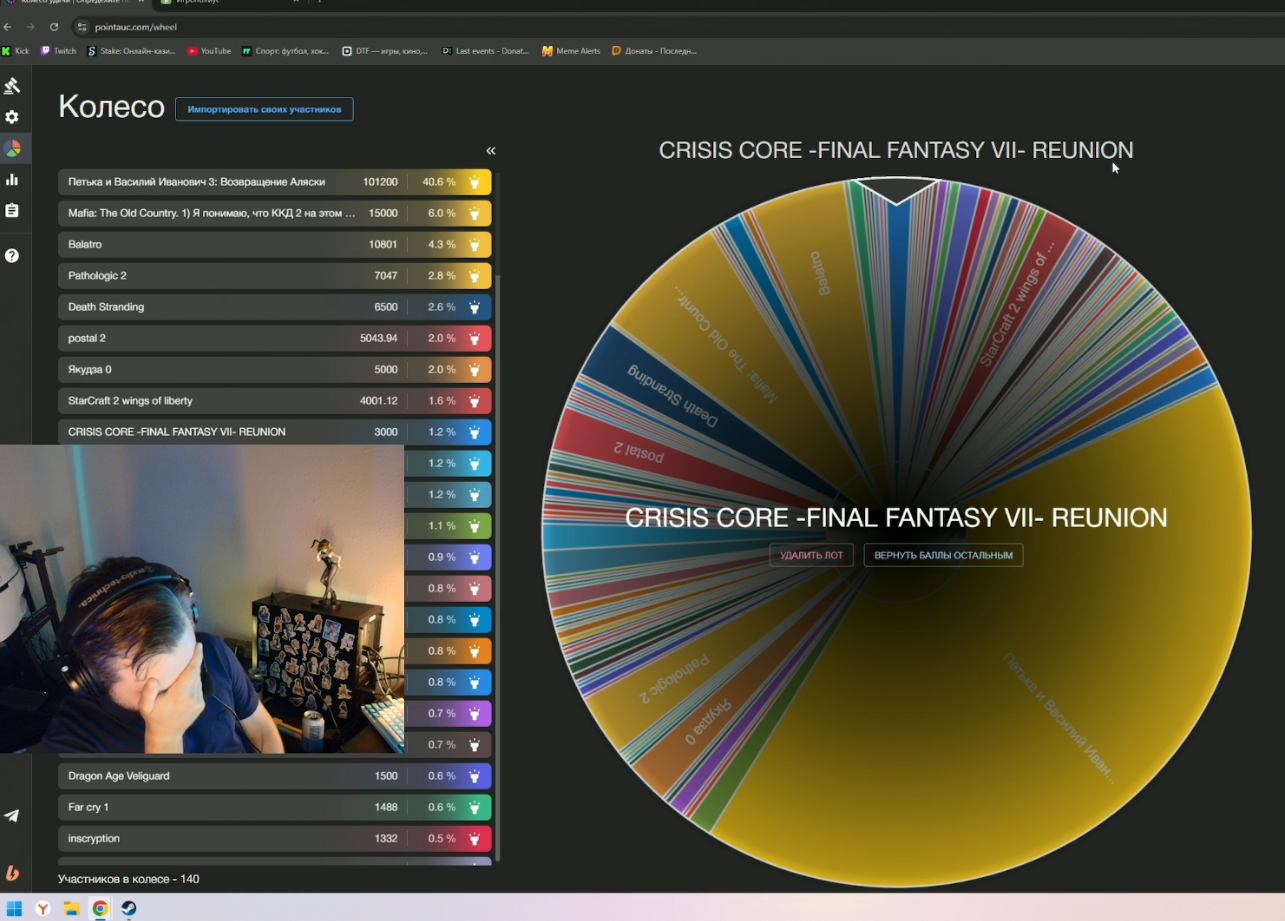The image size is (1285, 921).
Task: Open the Windows Start menu
Action: click(15, 908)
